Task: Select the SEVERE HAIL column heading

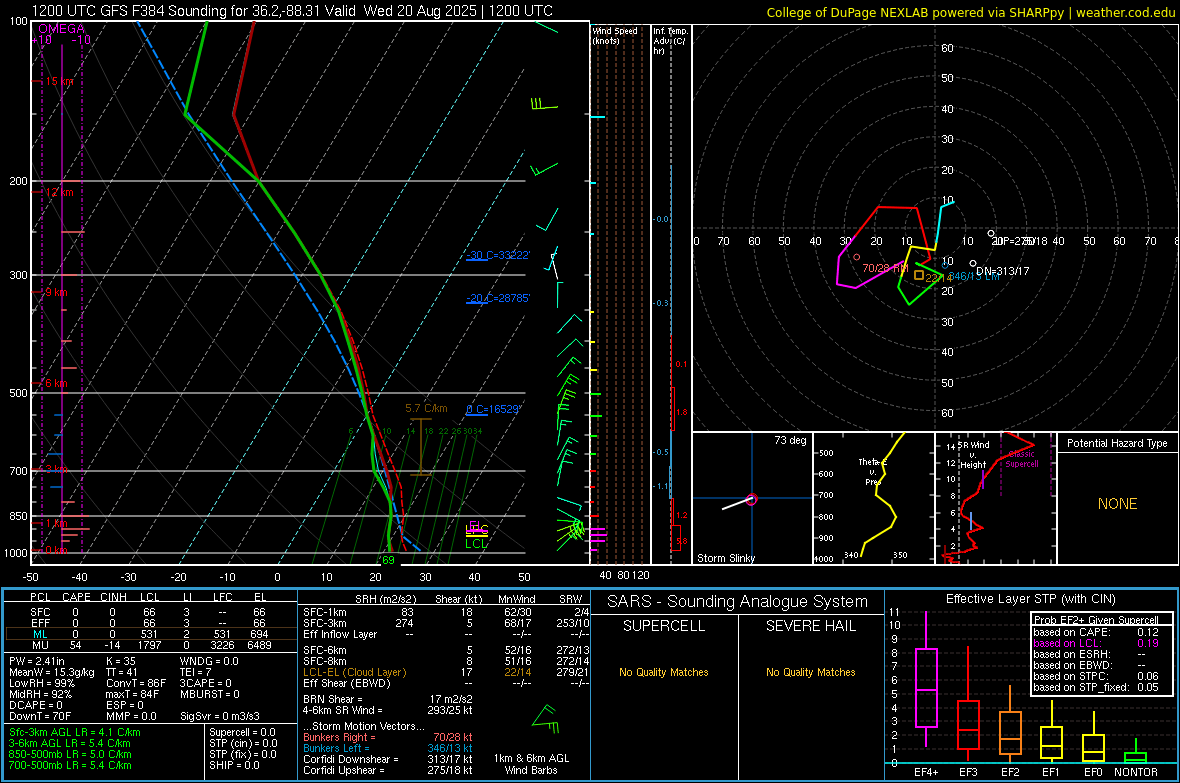Action: pos(810,626)
